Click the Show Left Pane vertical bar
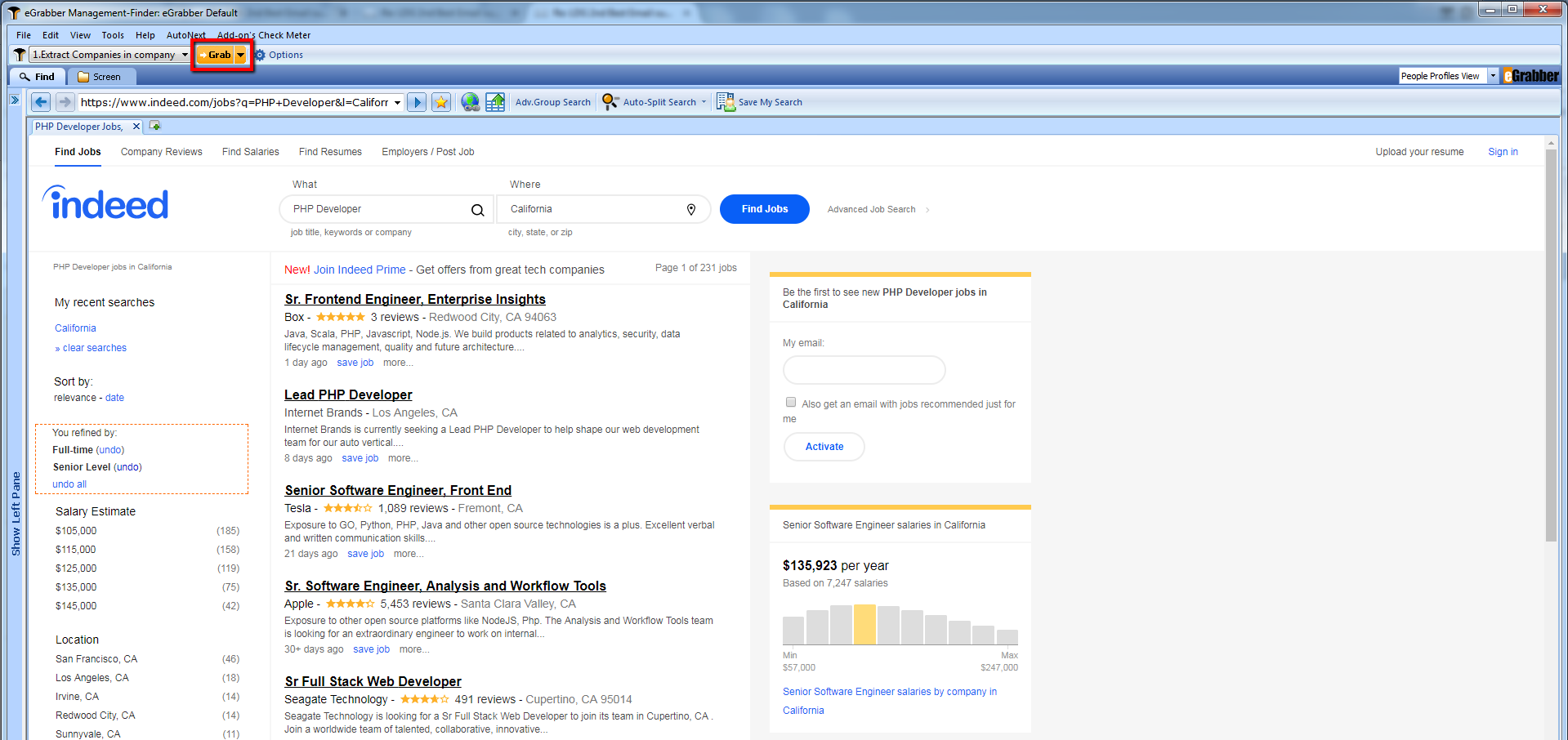The width and height of the screenshot is (1568, 740). (x=16, y=515)
